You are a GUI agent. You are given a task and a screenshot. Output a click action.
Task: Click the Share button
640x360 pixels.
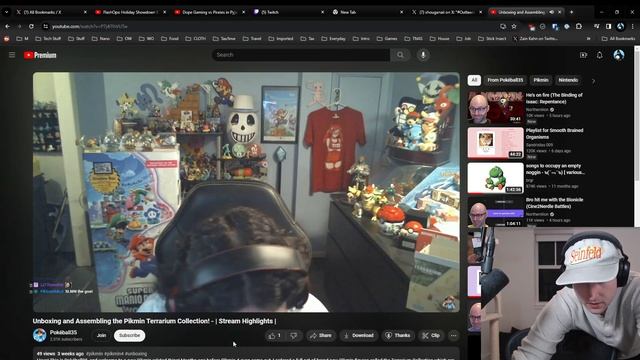pyautogui.click(x=321, y=336)
